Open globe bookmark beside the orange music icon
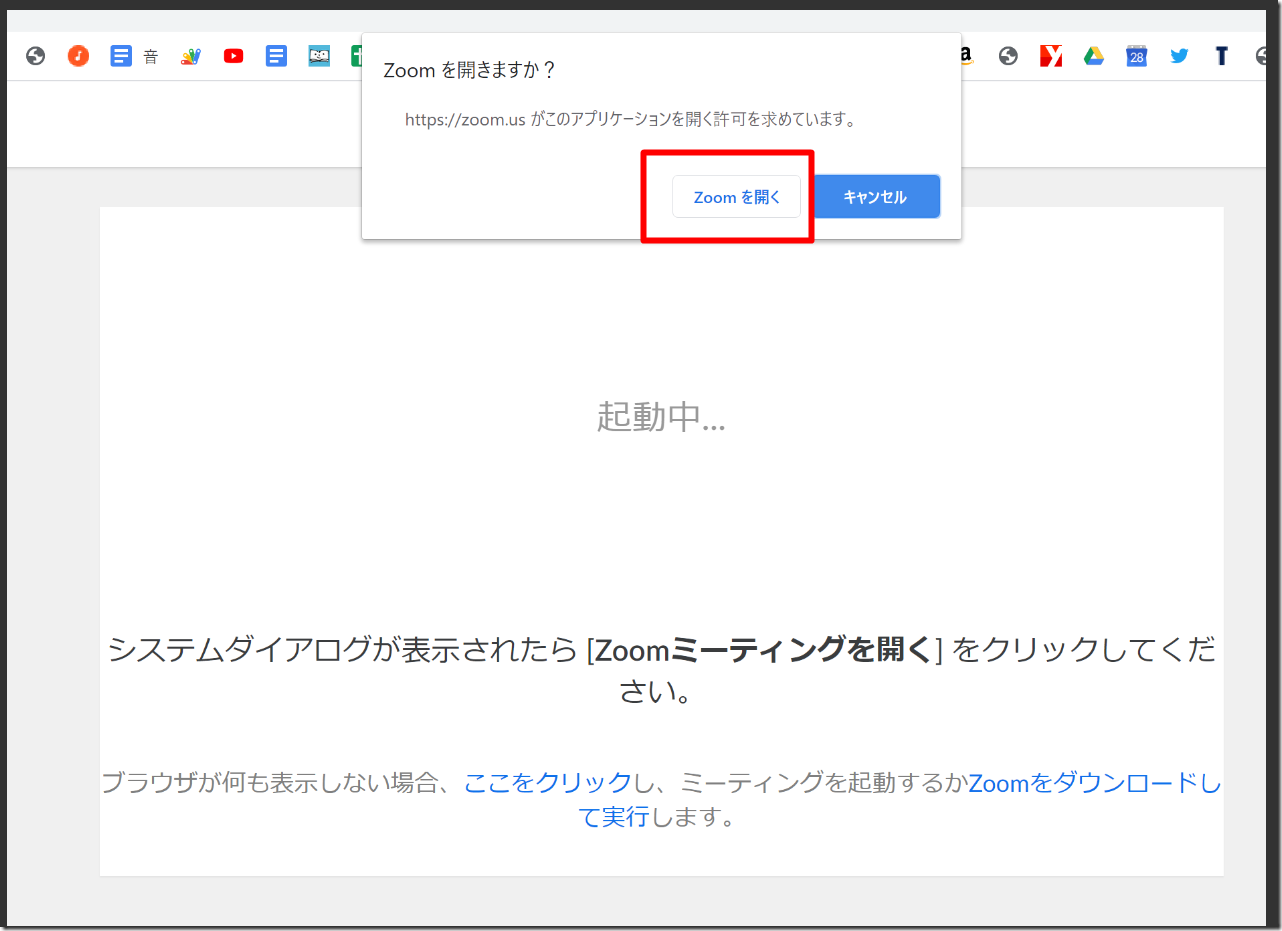Viewport: 1282px width, 931px height. pos(36,56)
